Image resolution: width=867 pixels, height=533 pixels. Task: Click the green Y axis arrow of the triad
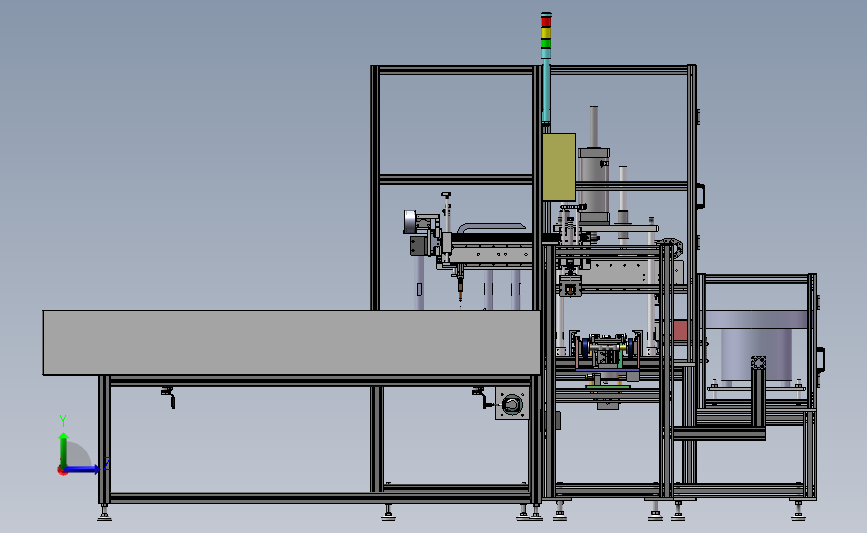[64, 449]
